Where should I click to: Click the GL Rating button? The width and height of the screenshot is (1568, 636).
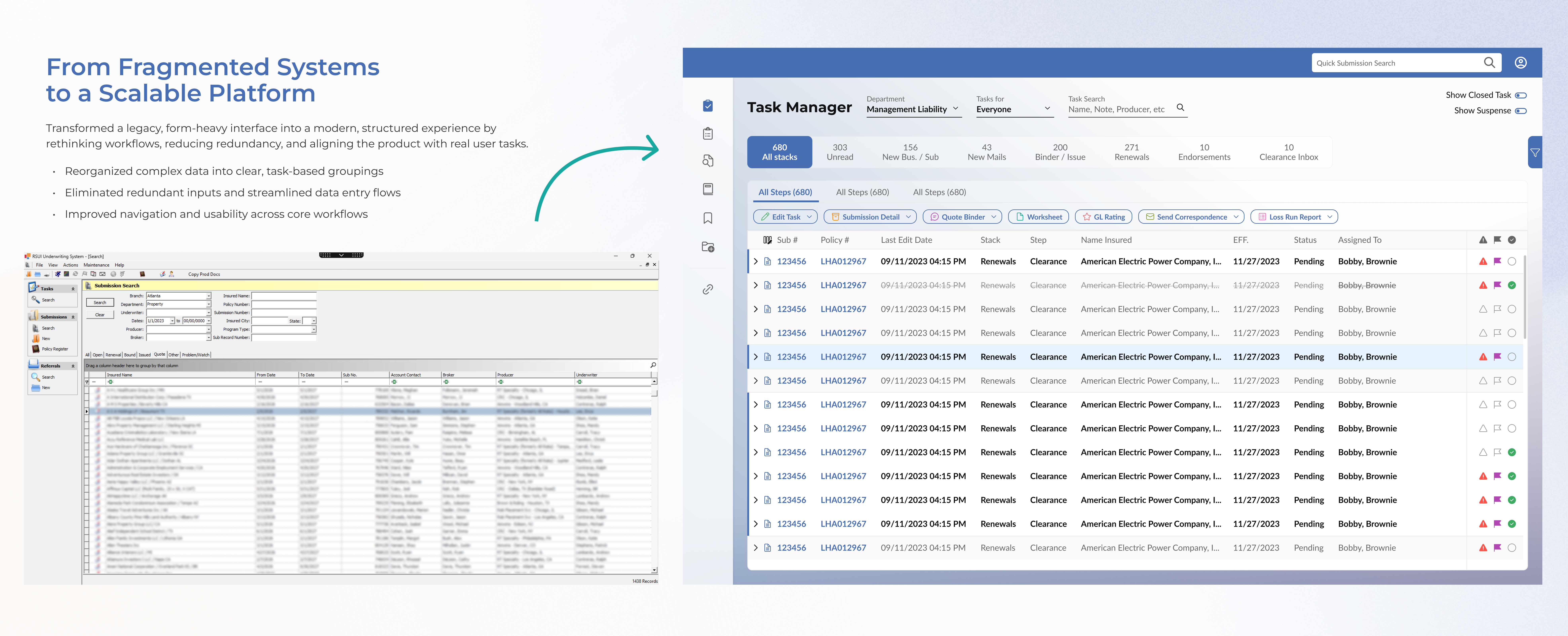coord(1104,217)
